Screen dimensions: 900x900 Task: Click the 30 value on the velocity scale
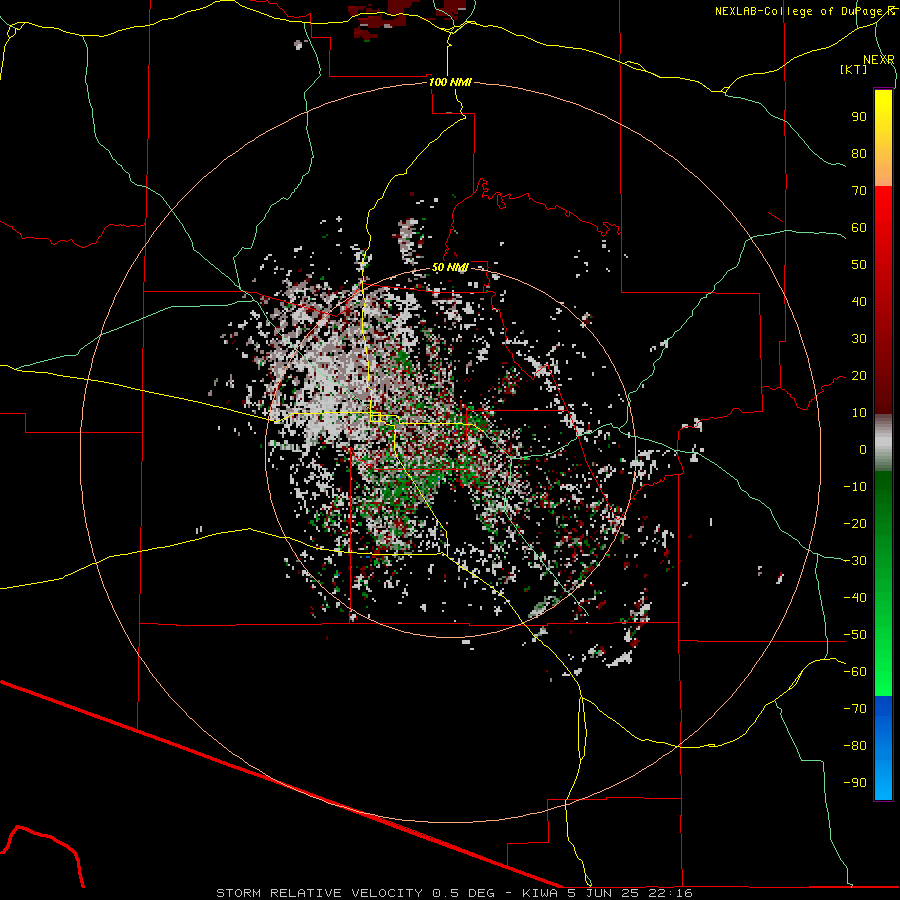click(x=859, y=339)
